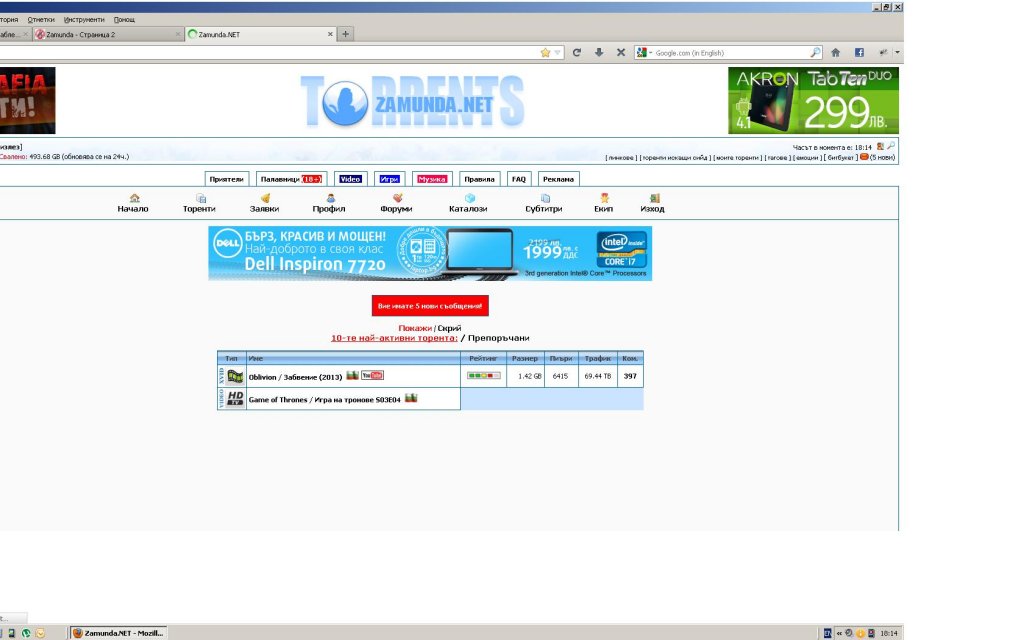Open '10-те най-активни торента' link
This screenshot has height=640, width=1024.
(394, 338)
